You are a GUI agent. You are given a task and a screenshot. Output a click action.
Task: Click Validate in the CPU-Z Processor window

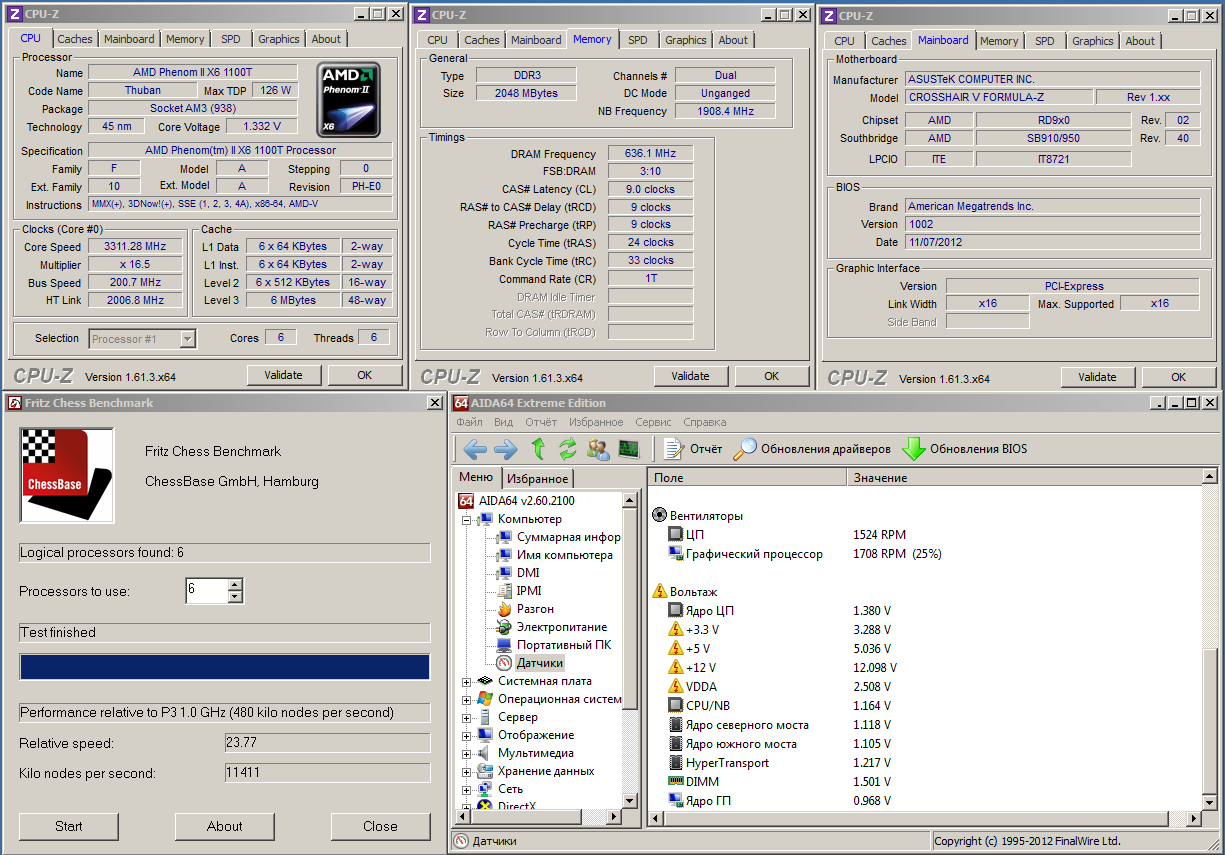[x=284, y=375]
